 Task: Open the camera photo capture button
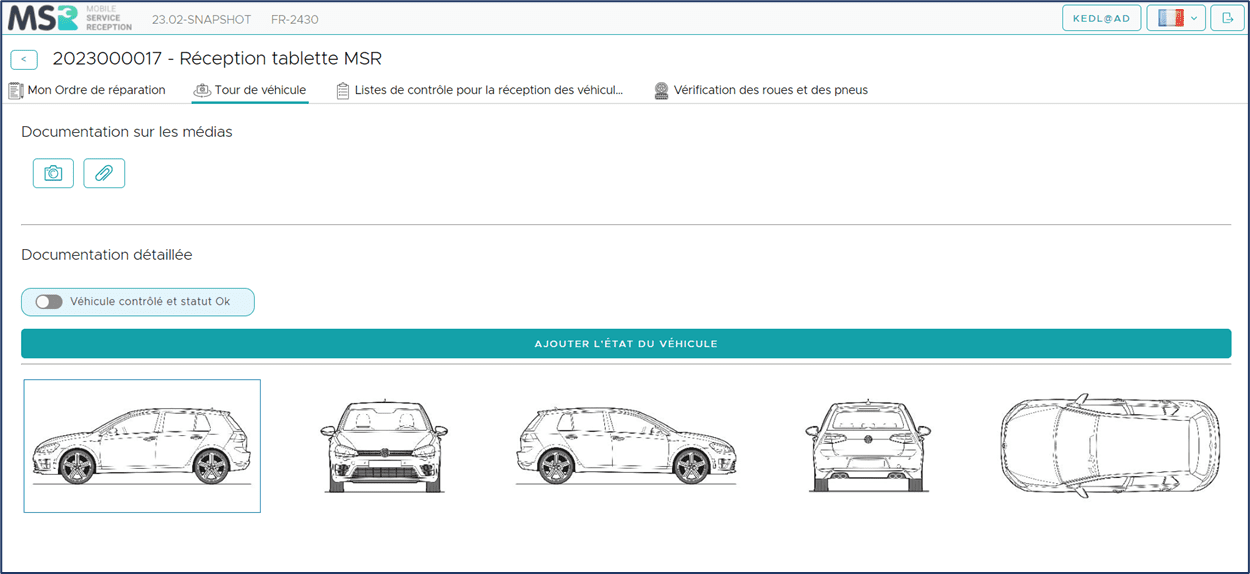(x=53, y=173)
